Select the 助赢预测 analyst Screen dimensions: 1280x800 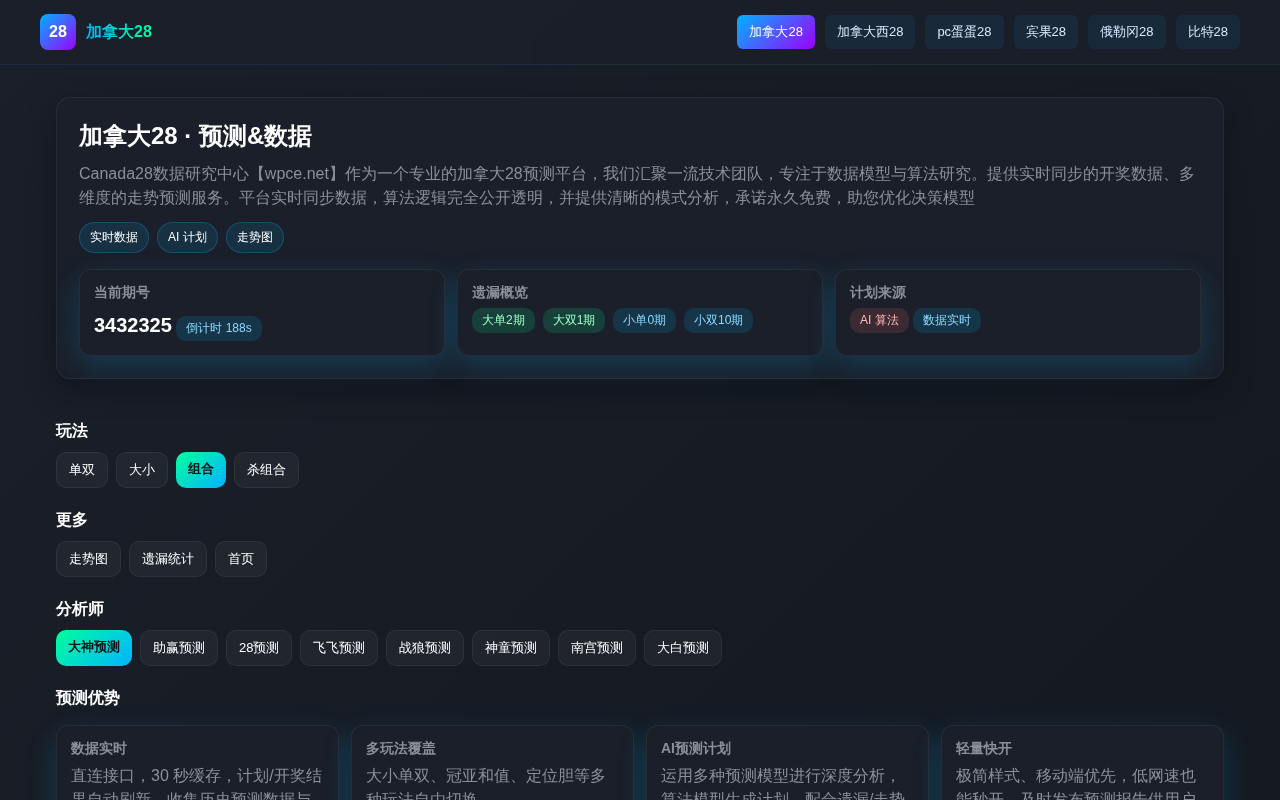pos(179,648)
